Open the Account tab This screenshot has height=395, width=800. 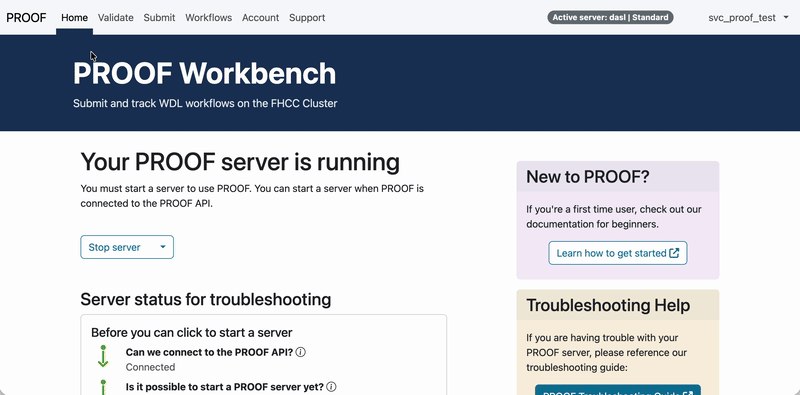tap(260, 17)
